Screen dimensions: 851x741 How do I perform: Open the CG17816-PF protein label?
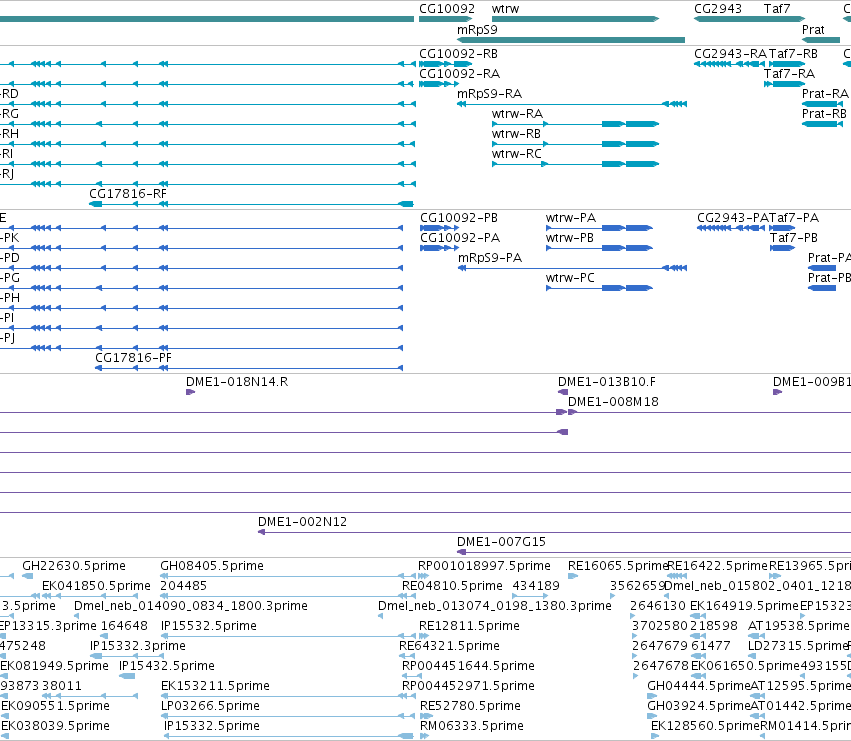[x=133, y=358]
